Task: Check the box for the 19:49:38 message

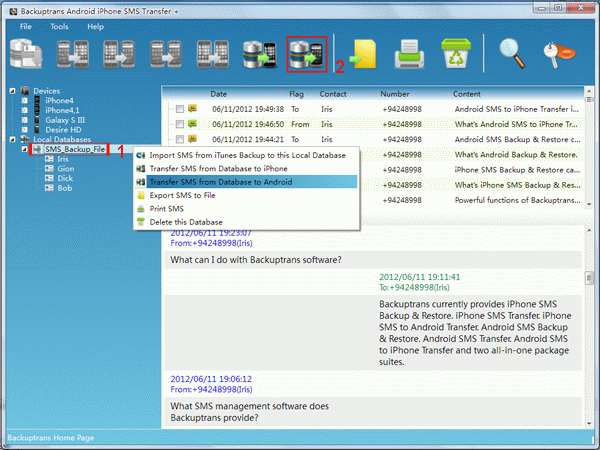Action: tap(179, 108)
